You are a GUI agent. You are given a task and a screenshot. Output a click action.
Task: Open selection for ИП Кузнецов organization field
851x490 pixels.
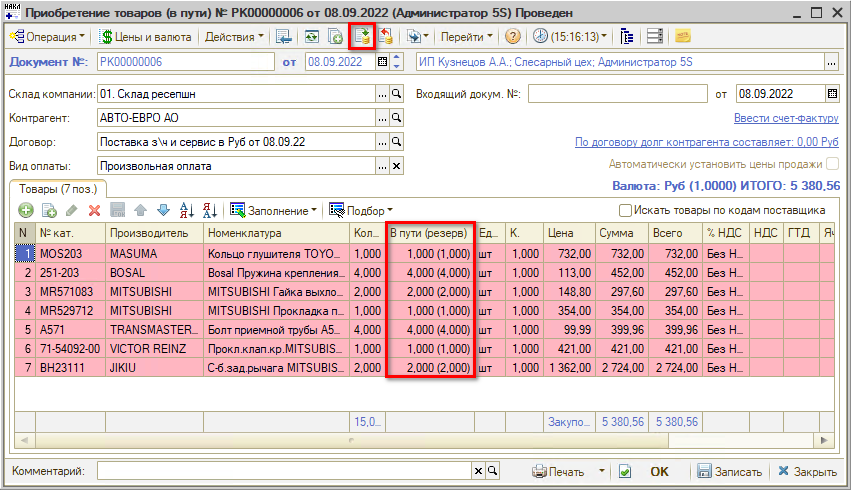click(831, 62)
